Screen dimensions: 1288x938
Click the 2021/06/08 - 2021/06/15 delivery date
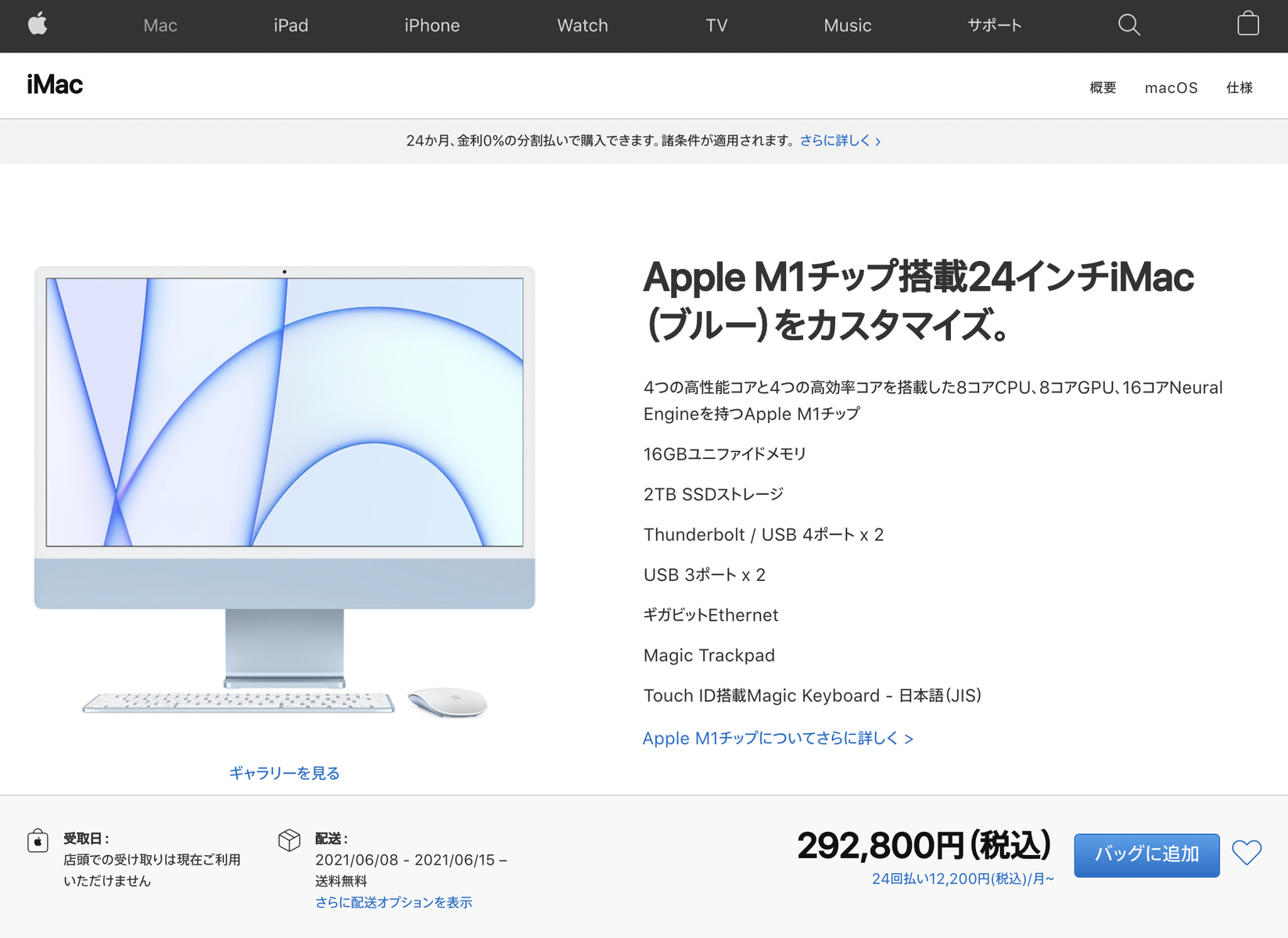[x=411, y=860]
